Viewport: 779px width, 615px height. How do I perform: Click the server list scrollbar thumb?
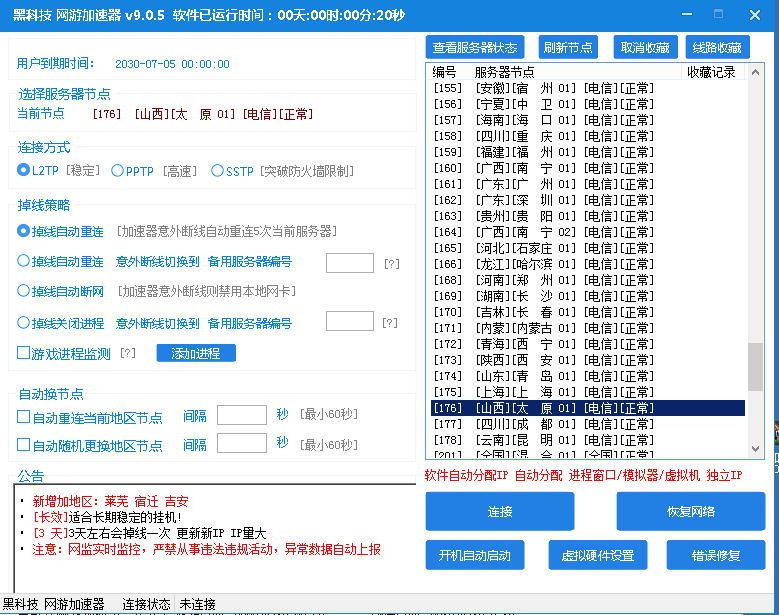pos(755,367)
